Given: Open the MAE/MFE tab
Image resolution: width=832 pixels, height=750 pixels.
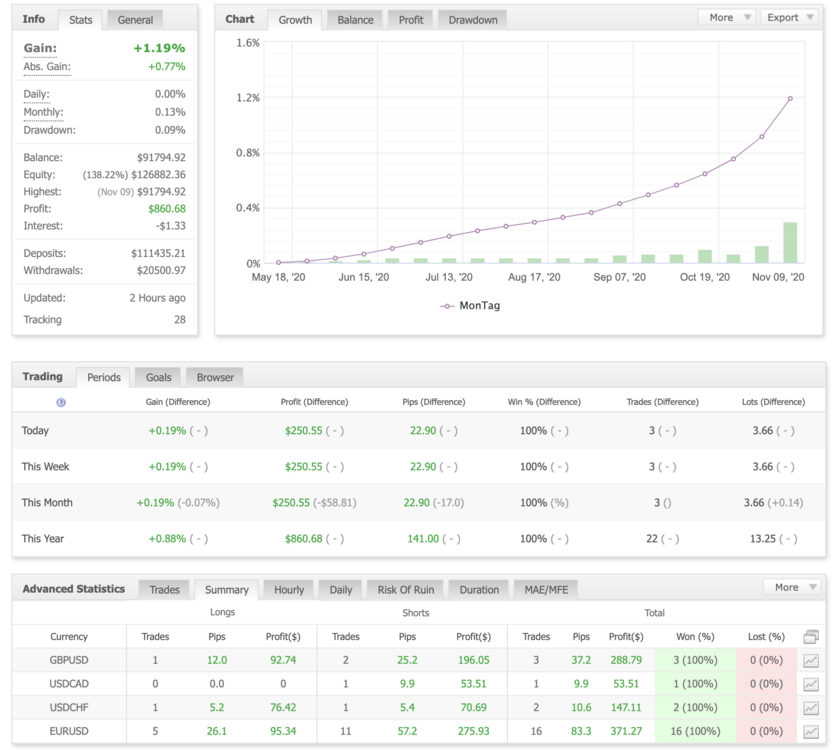Looking at the screenshot, I should pos(546,590).
